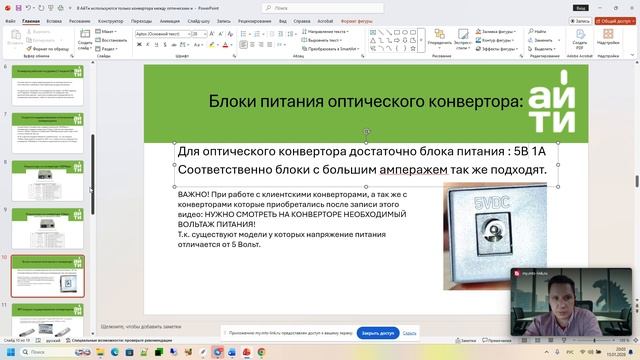Click Восстановить reset slide button
The height and width of the screenshot is (360, 640).
pos(111,40)
